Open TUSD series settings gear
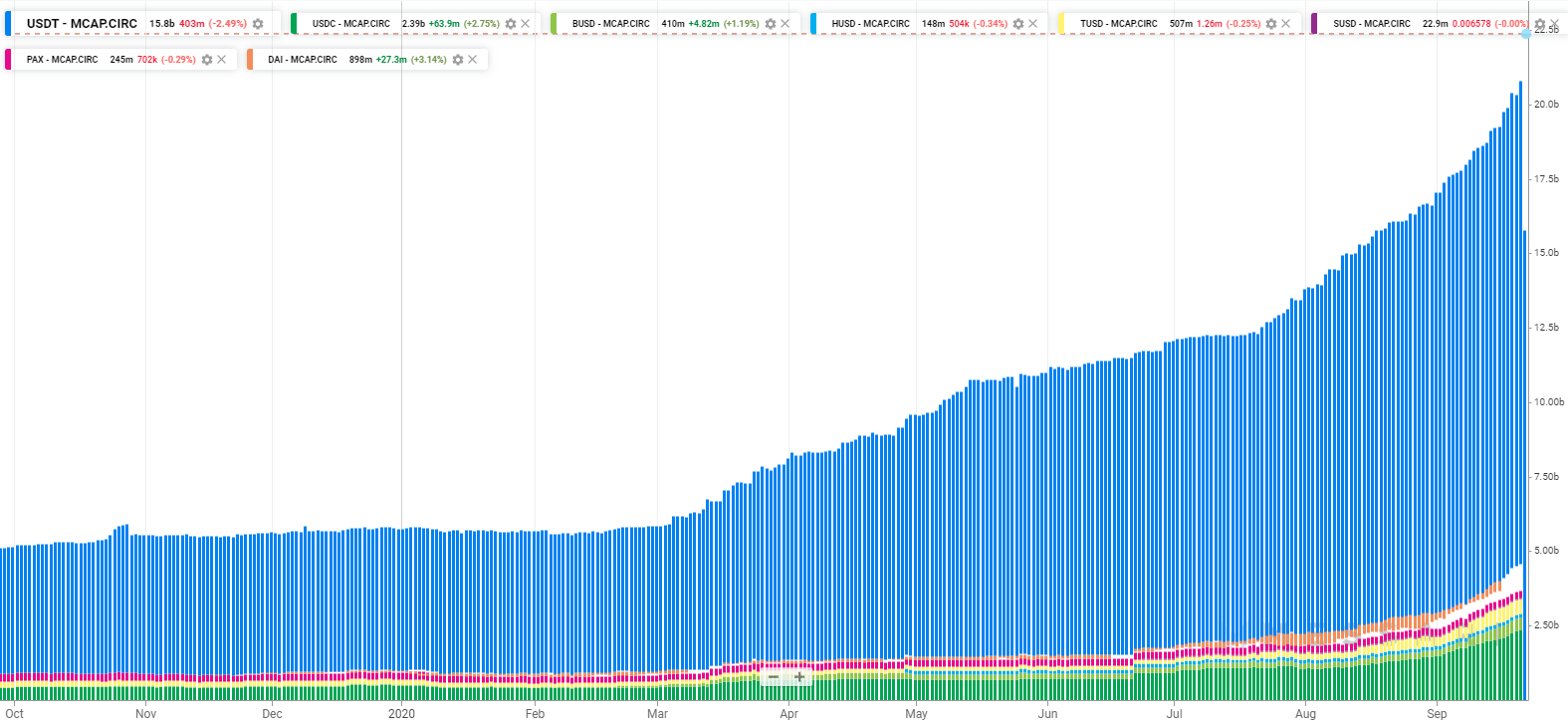 click(x=1271, y=24)
